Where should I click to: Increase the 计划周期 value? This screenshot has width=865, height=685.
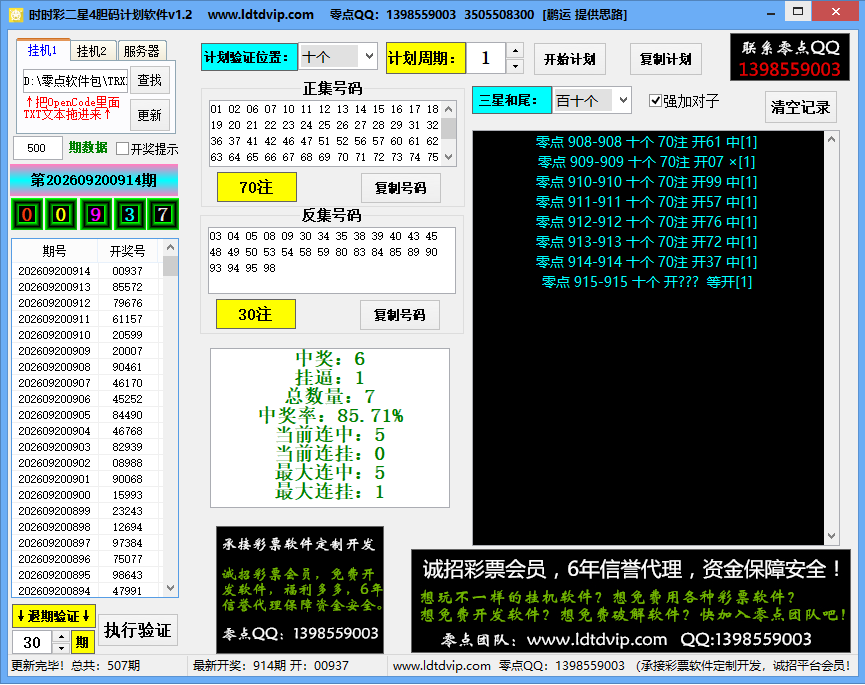click(515, 51)
